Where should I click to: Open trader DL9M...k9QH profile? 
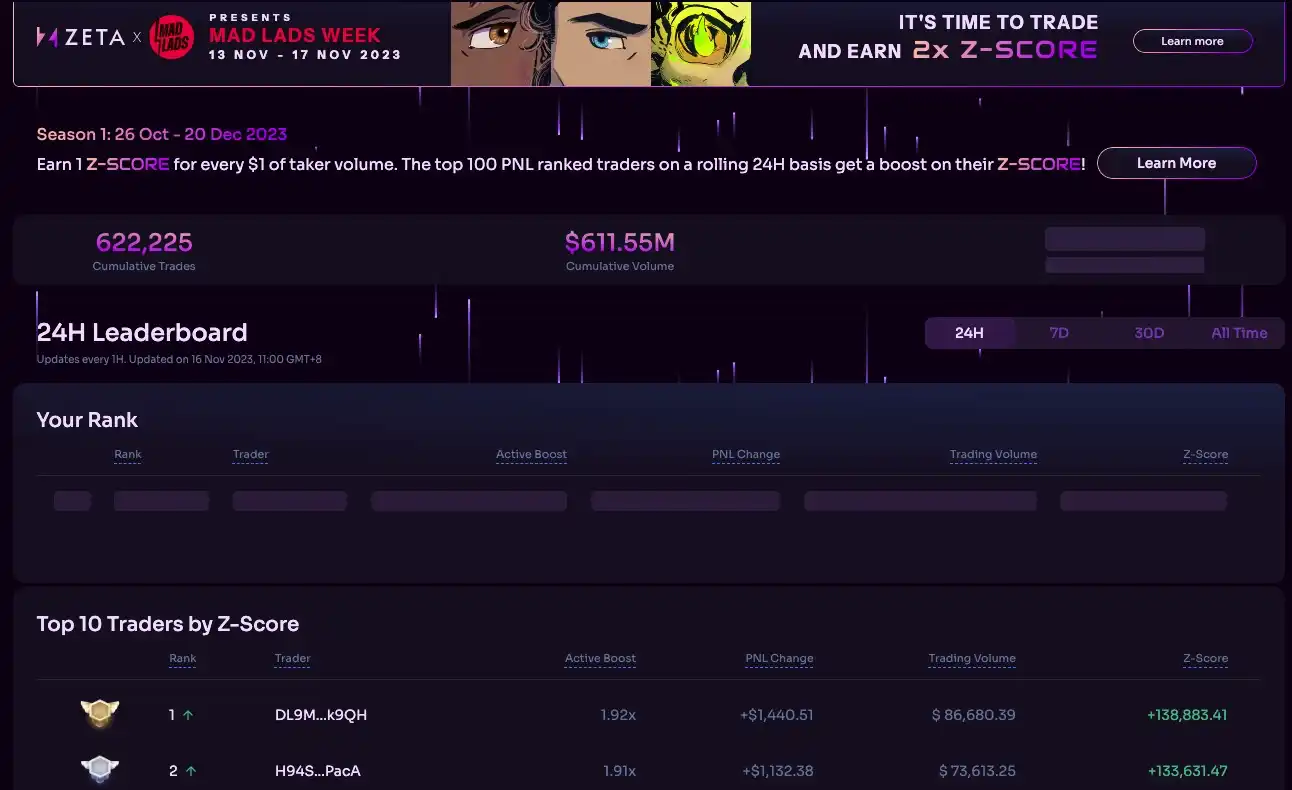coord(320,715)
